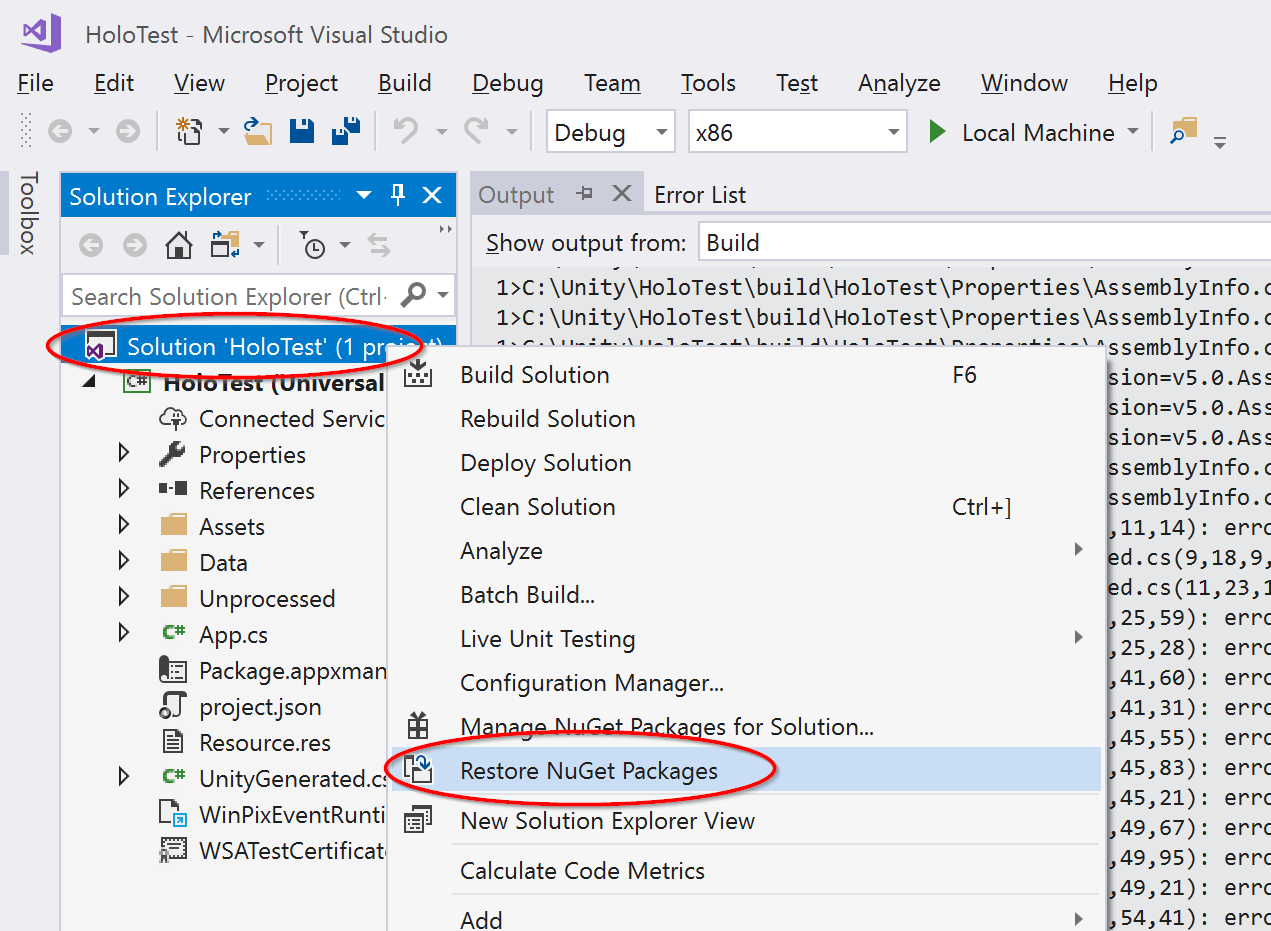The height and width of the screenshot is (931, 1271).
Task: Open the Solution Explorer window options arrow
Action: pyautogui.click(x=364, y=195)
